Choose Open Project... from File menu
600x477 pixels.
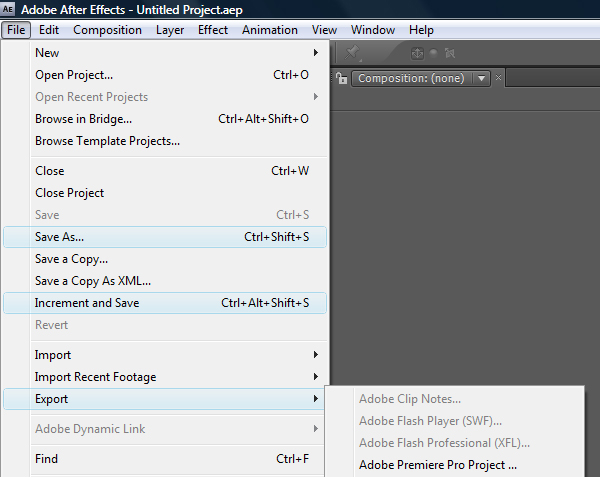tap(165, 75)
